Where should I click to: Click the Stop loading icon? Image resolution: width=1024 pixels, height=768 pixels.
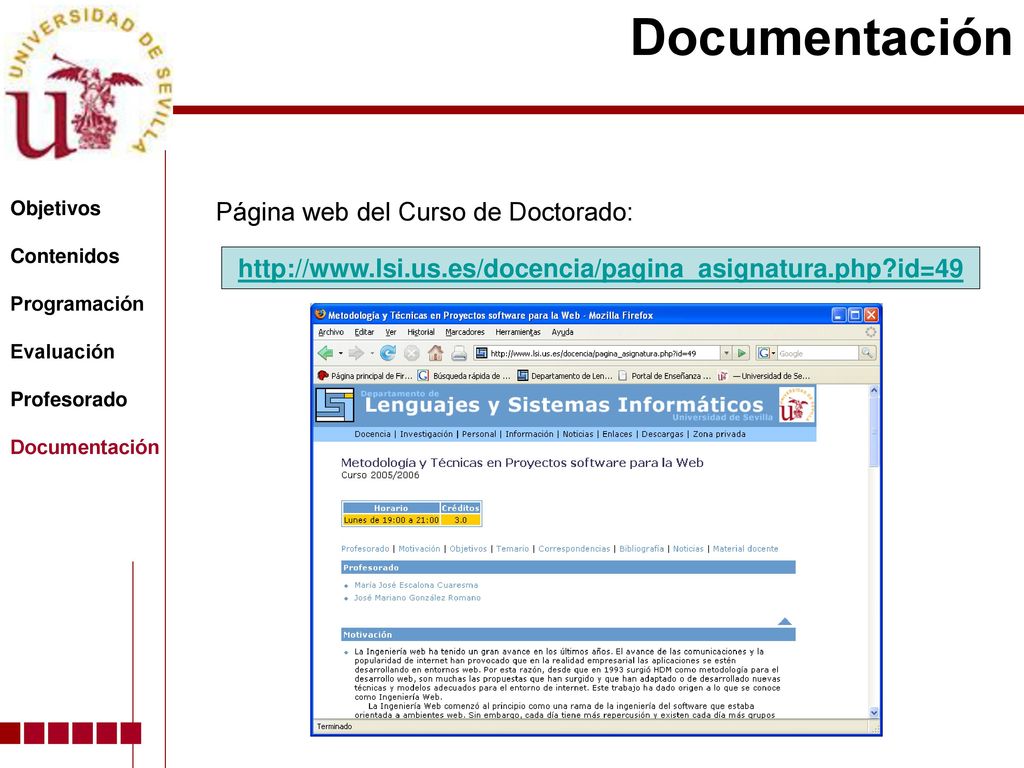tap(411, 353)
